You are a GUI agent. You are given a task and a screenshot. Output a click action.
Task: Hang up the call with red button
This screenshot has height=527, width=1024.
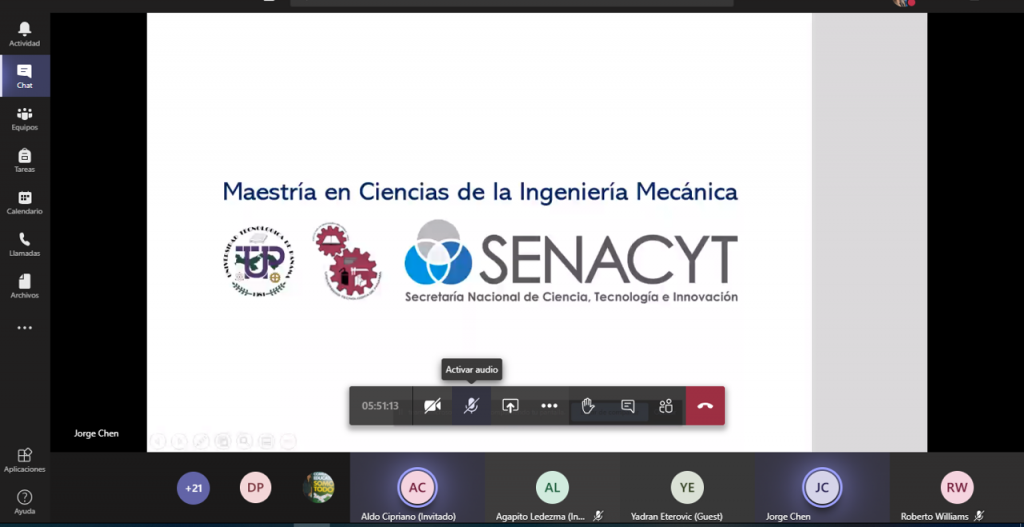coord(705,406)
